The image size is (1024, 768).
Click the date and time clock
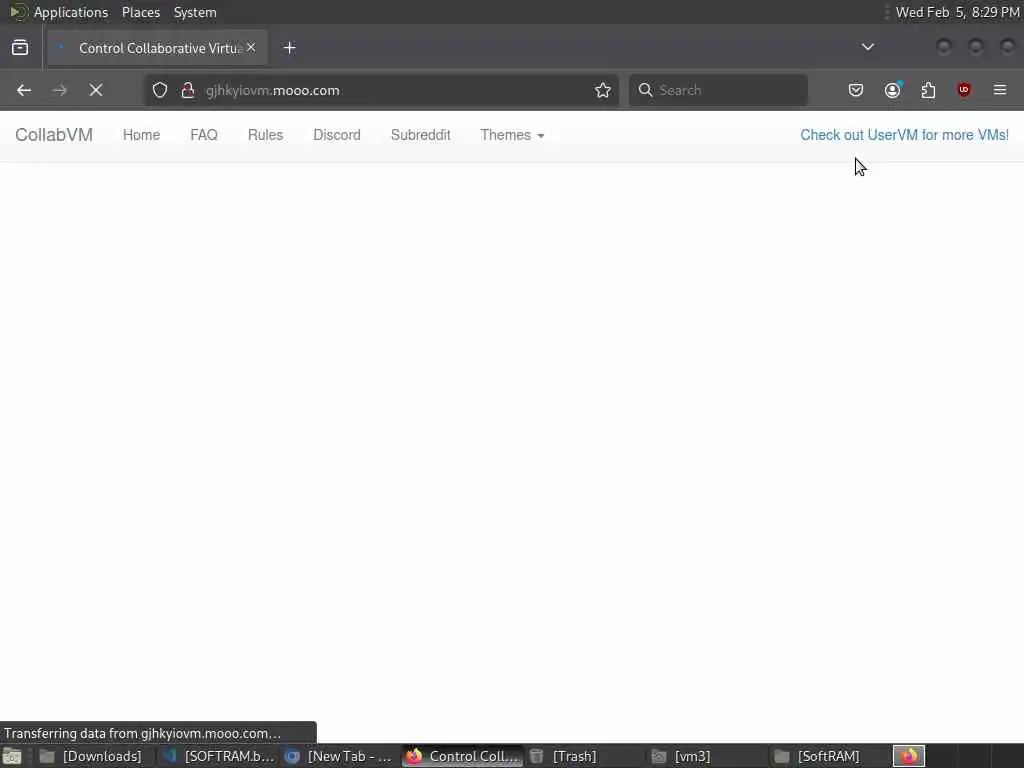coord(957,12)
